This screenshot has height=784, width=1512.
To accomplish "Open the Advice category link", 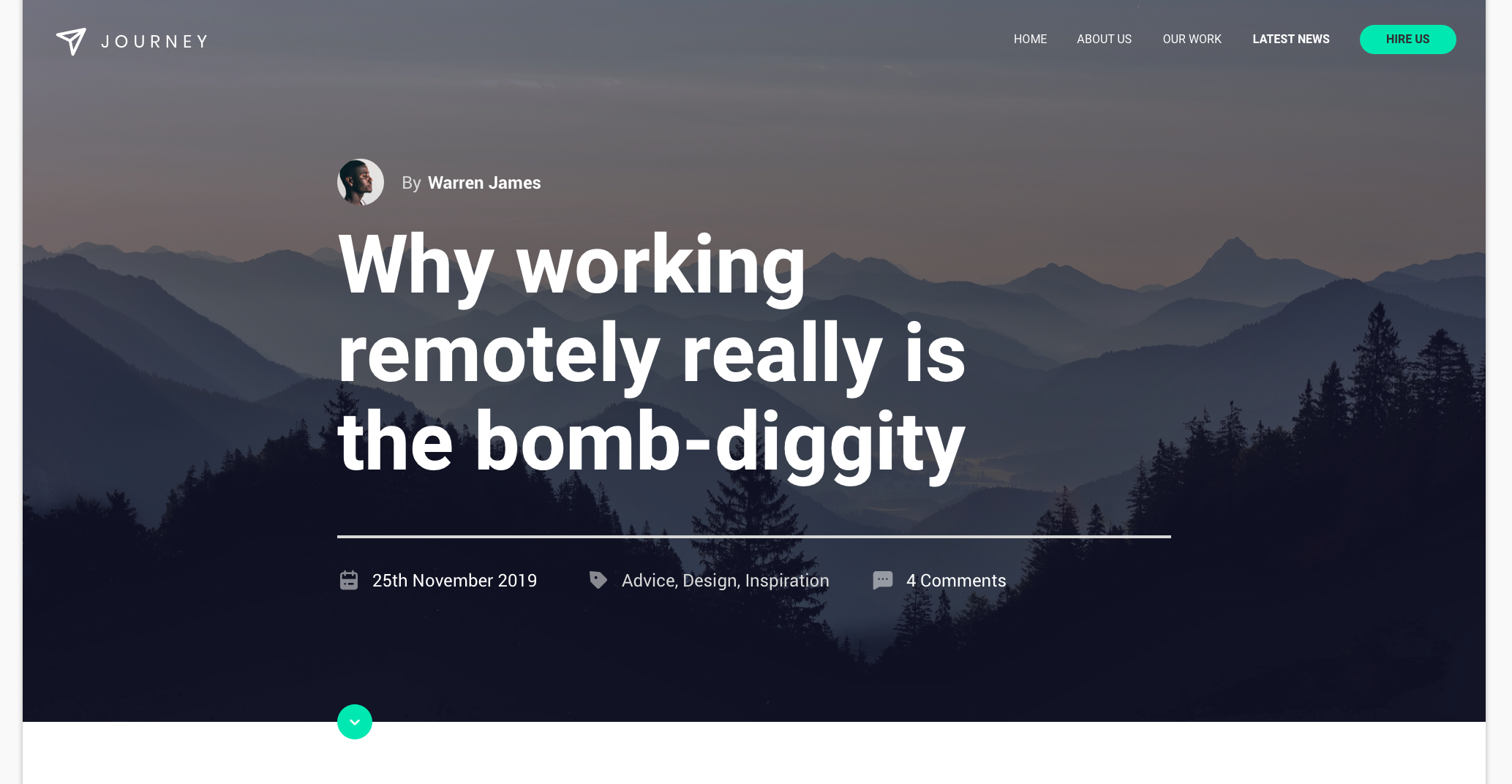I will click(x=648, y=581).
